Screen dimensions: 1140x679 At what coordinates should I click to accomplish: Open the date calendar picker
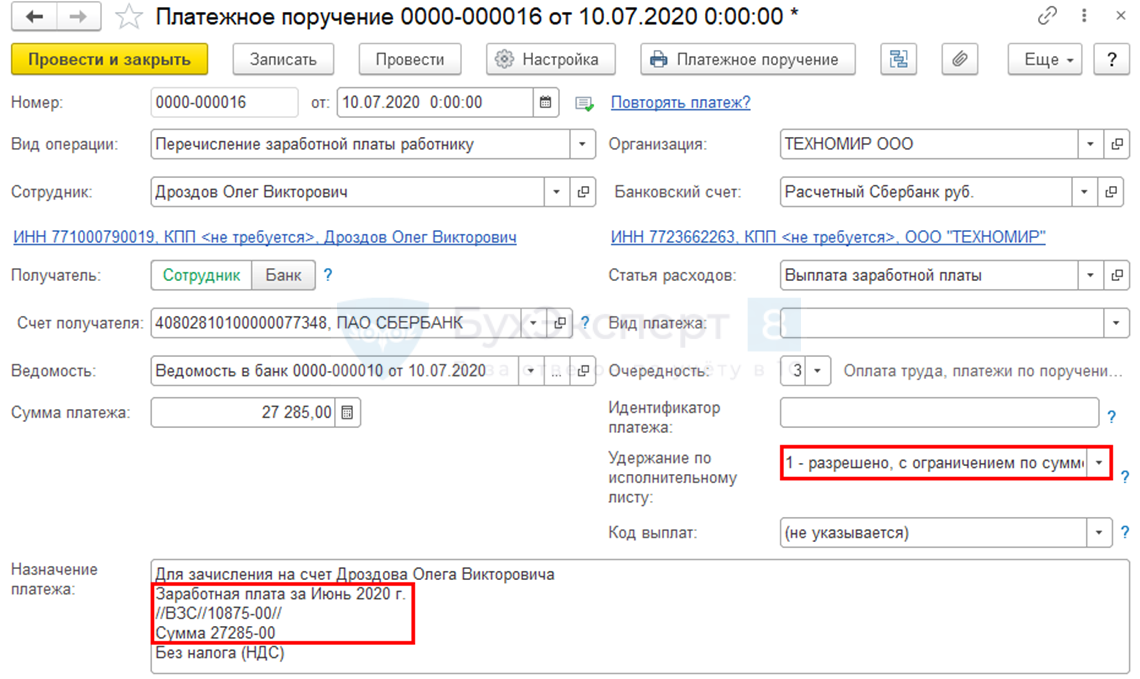(546, 103)
